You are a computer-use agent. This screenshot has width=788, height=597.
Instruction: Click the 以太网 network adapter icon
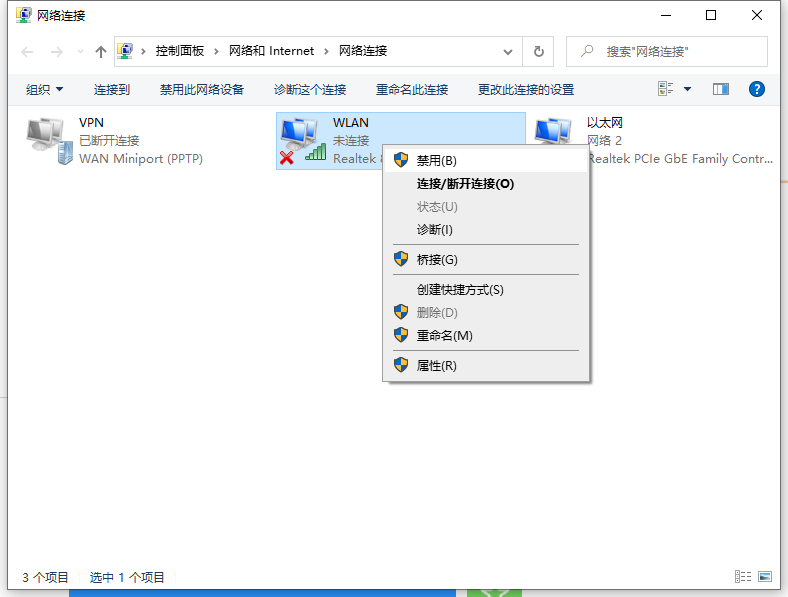(552, 132)
